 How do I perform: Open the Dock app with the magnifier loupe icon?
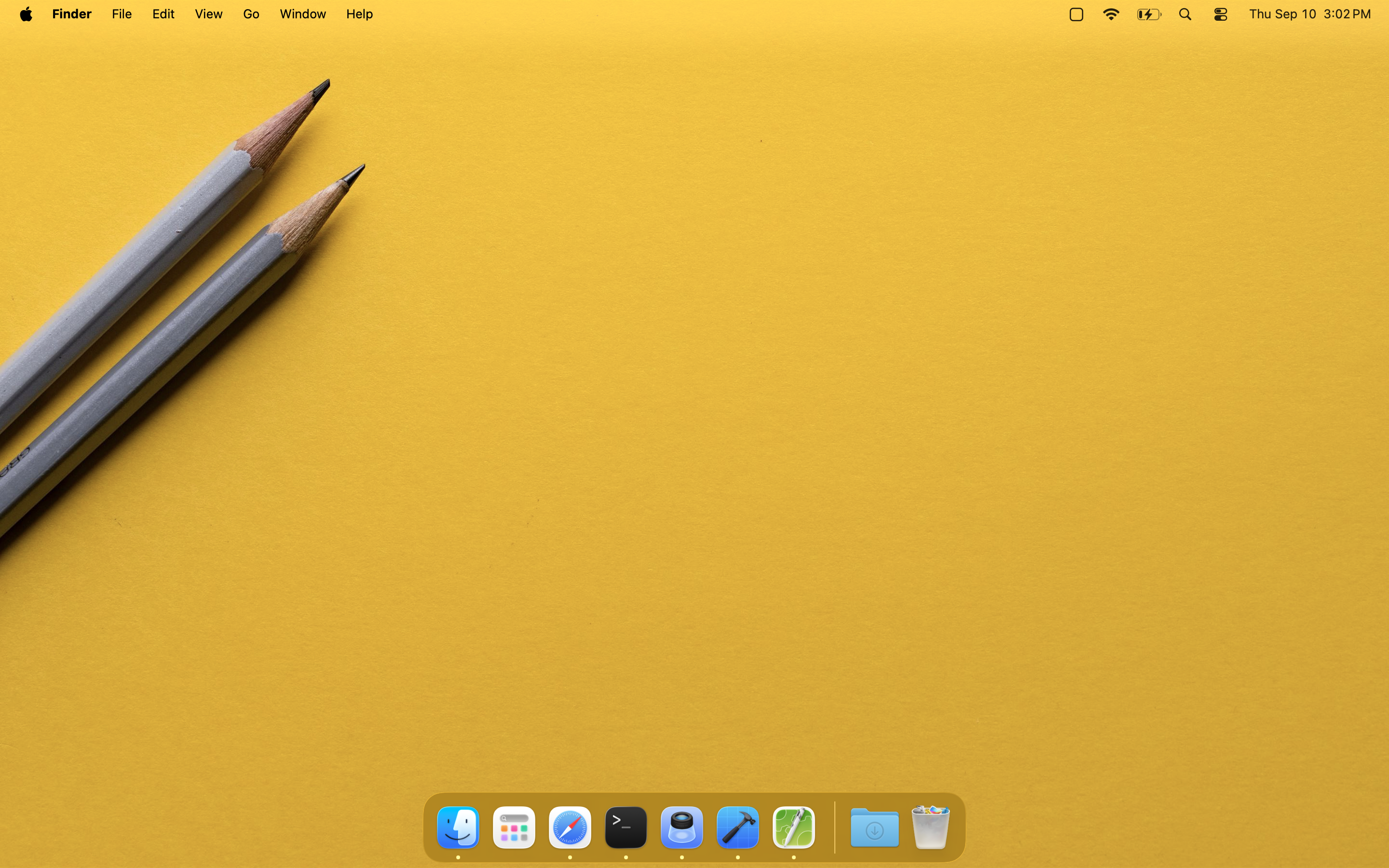coord(682,827)
